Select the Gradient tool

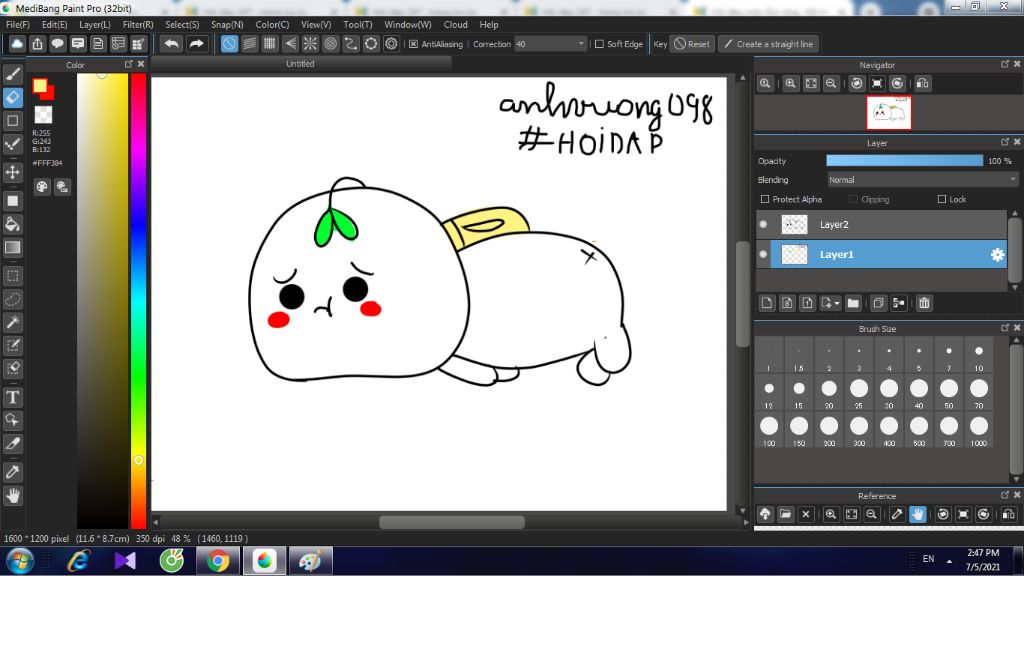(x=12, y=248)
